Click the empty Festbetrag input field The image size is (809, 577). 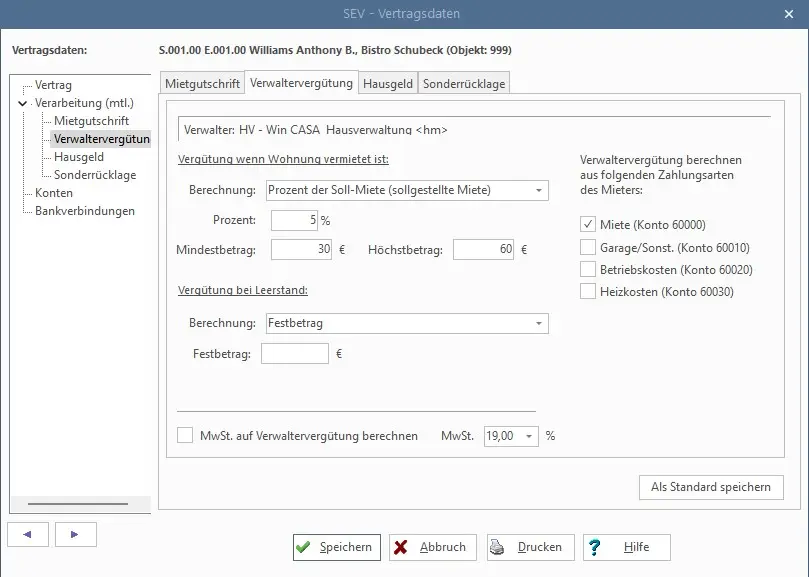[x=295, y=354]
